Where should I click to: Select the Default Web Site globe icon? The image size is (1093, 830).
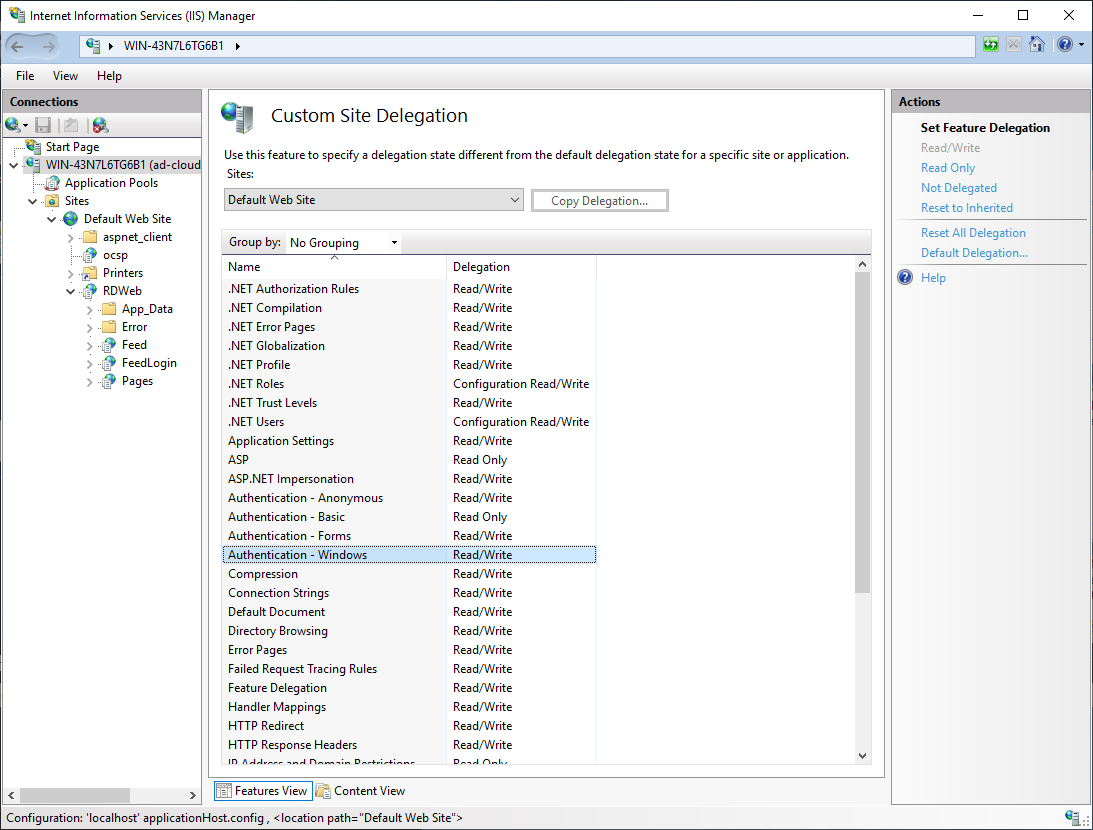click(x=71, y=219)
